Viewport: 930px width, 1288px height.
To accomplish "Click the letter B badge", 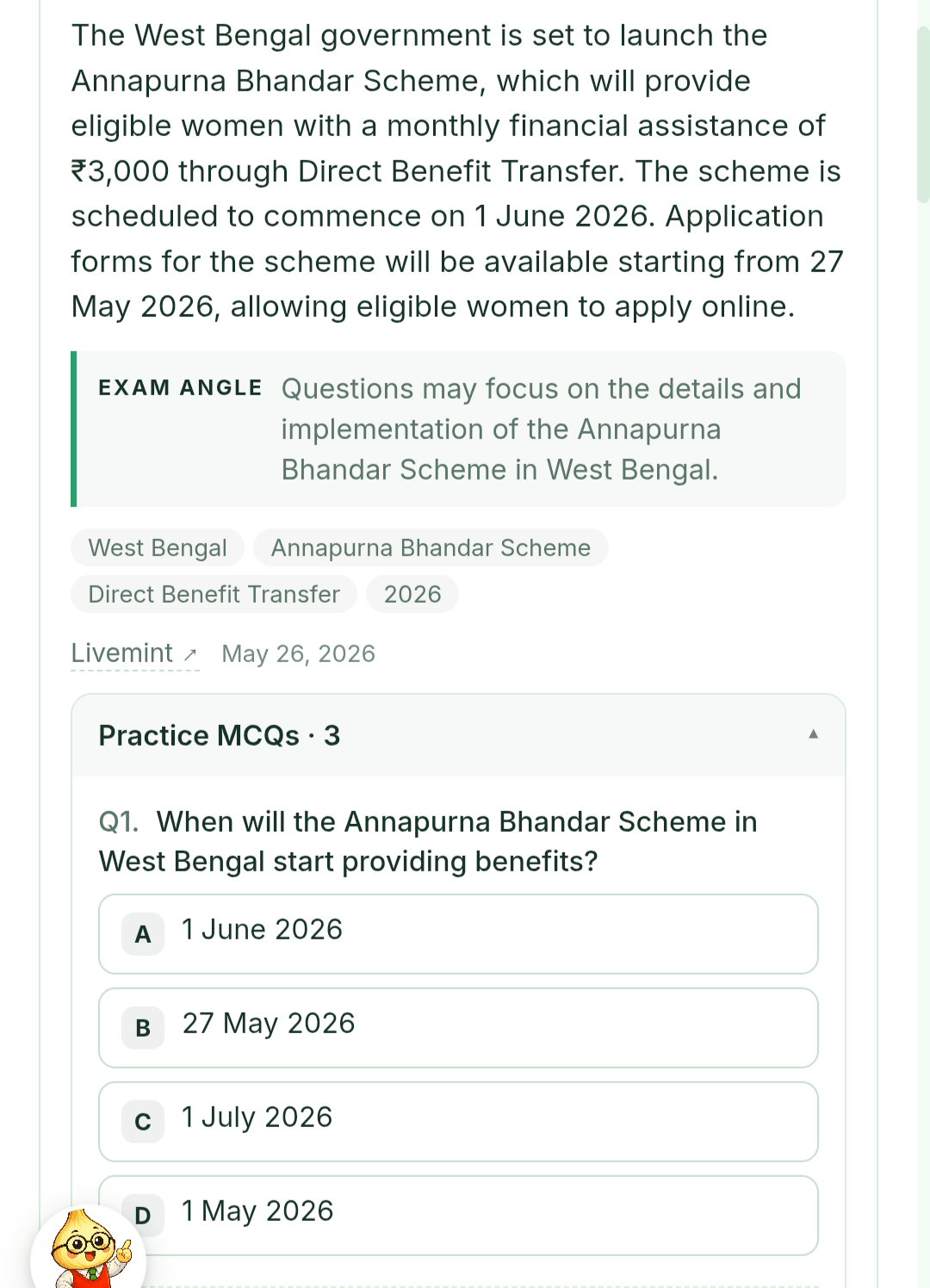I will coord(143,1028).
